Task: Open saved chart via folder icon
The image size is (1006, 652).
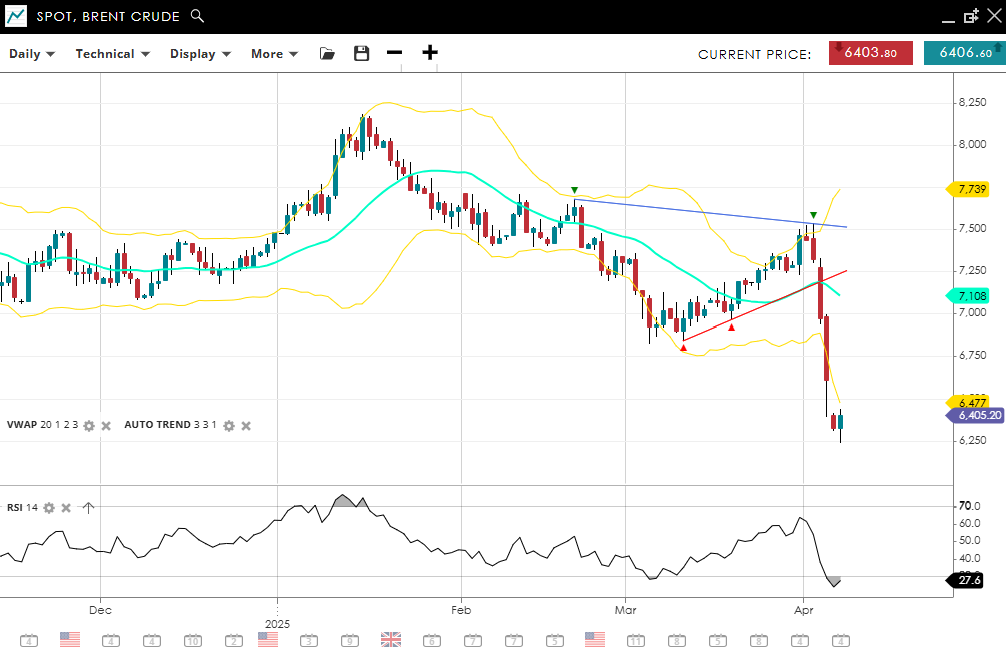Action: point(327,54)
